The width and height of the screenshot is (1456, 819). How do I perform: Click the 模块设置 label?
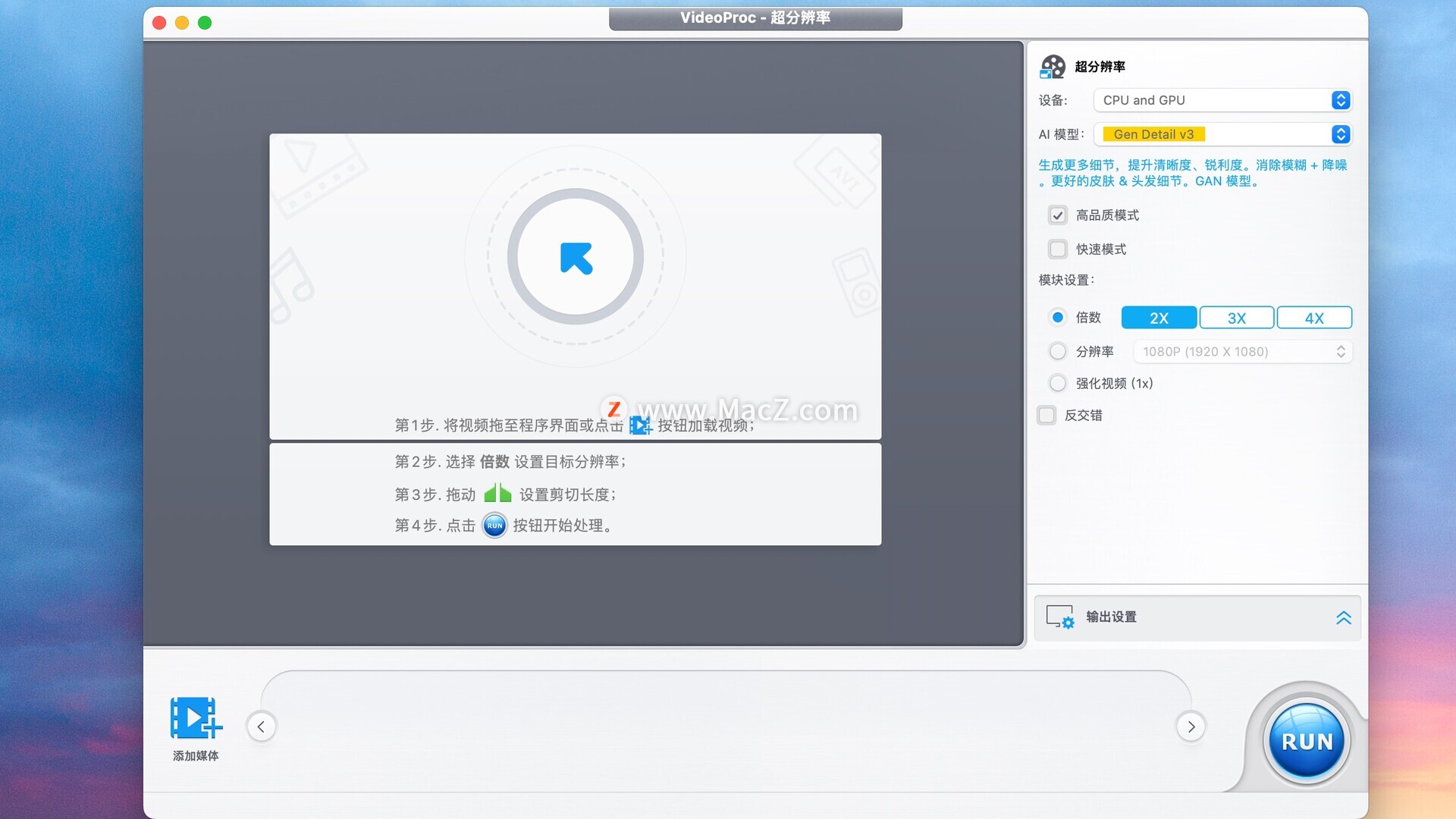pos(1065,280)
